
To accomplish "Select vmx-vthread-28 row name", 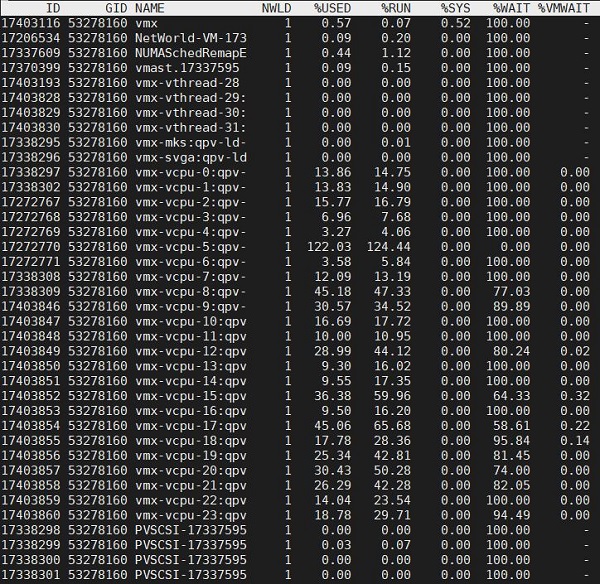I will tap(187, 83).
